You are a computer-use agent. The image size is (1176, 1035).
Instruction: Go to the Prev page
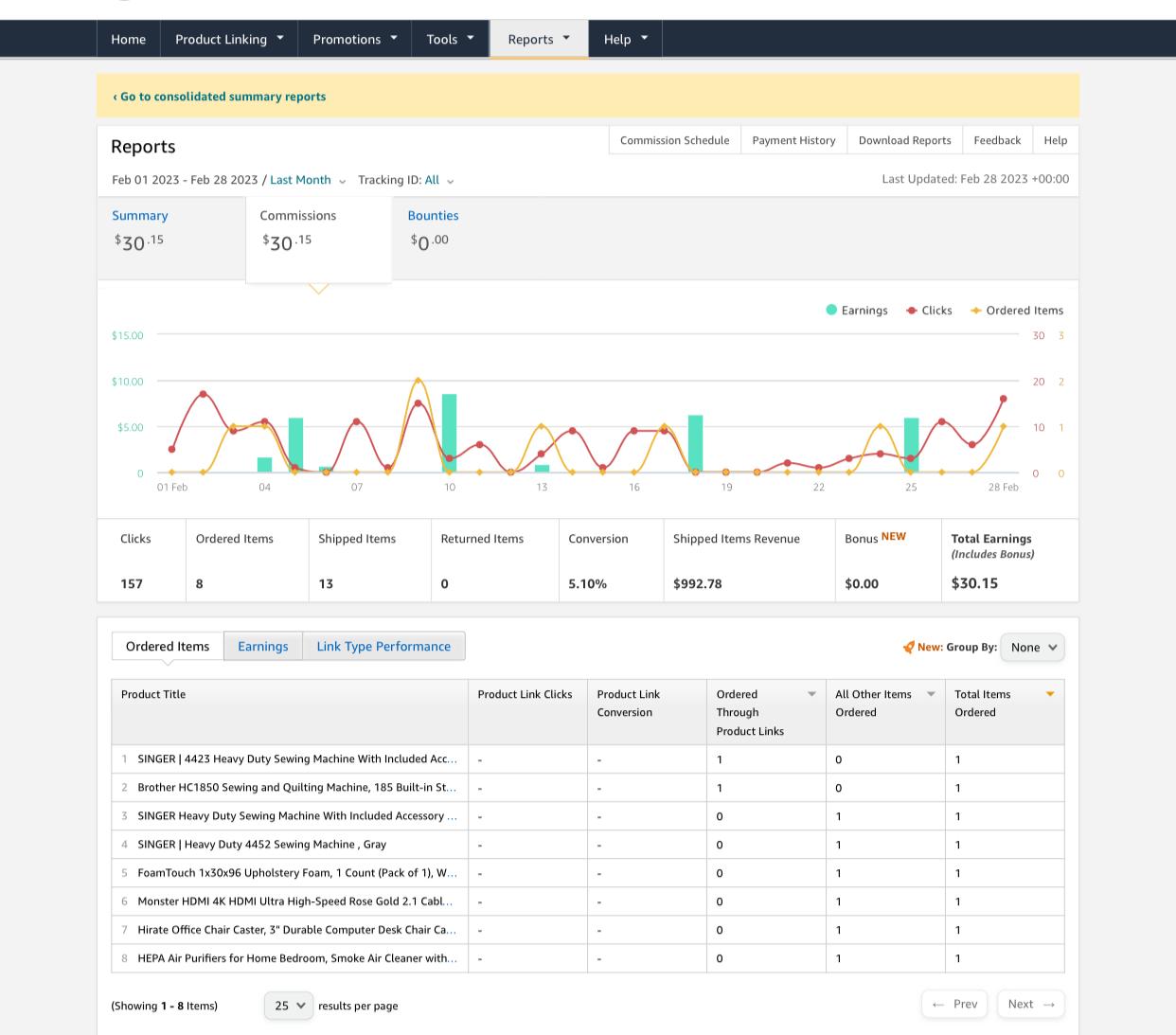coord(954,1004)
